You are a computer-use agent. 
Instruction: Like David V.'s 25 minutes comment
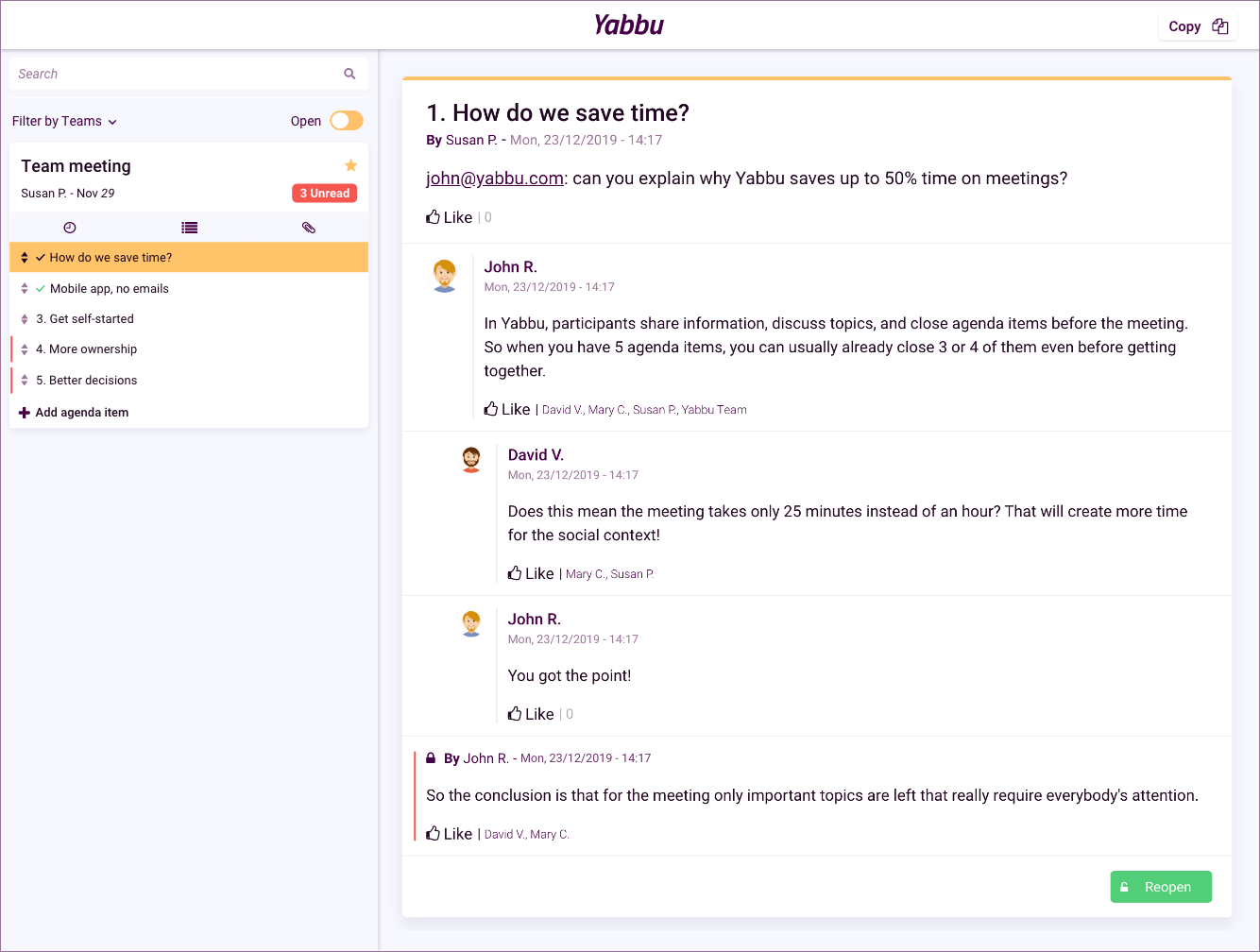click(531, 573)
